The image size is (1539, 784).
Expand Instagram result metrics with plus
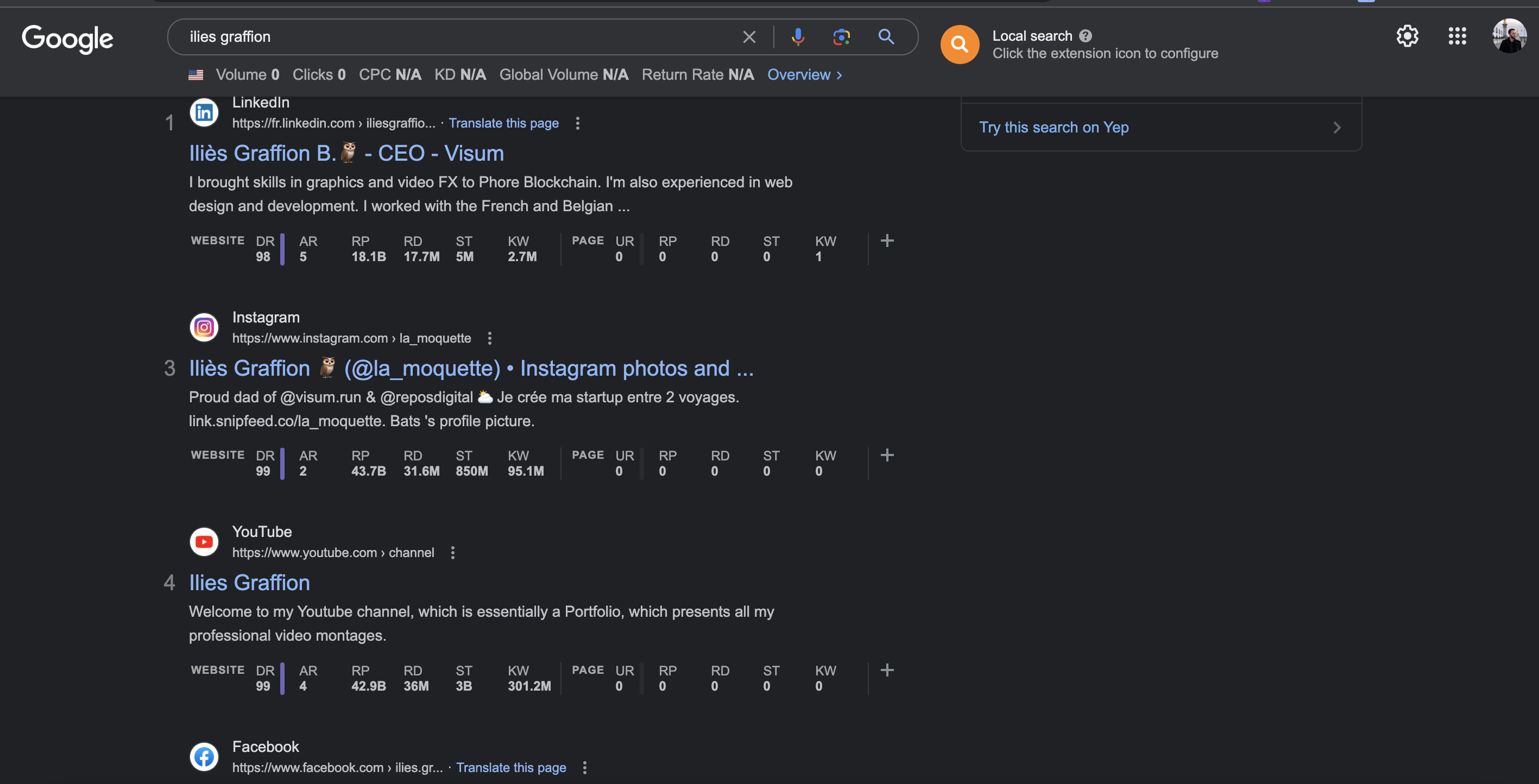(x=887, y=456)
